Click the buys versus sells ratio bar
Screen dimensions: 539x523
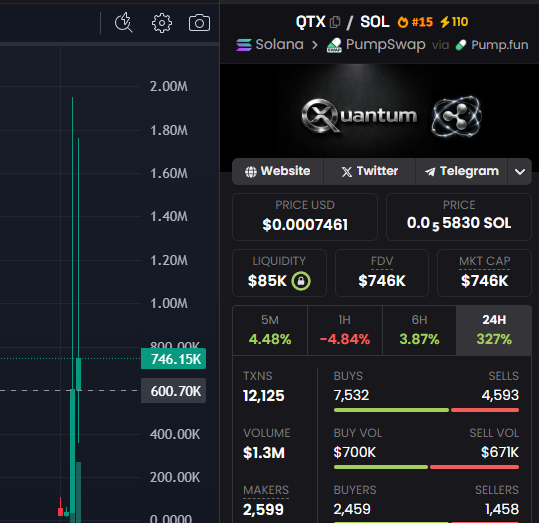point(426,410)
